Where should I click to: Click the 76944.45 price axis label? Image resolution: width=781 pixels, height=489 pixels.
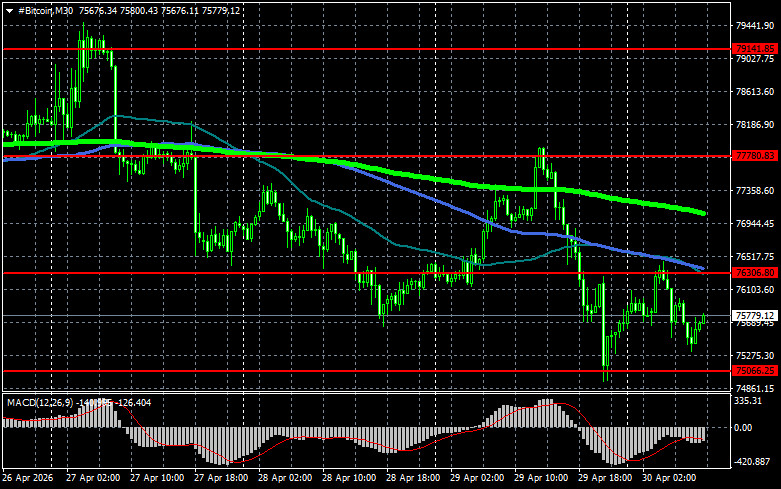pyautogui.click(x=755, y=224)
